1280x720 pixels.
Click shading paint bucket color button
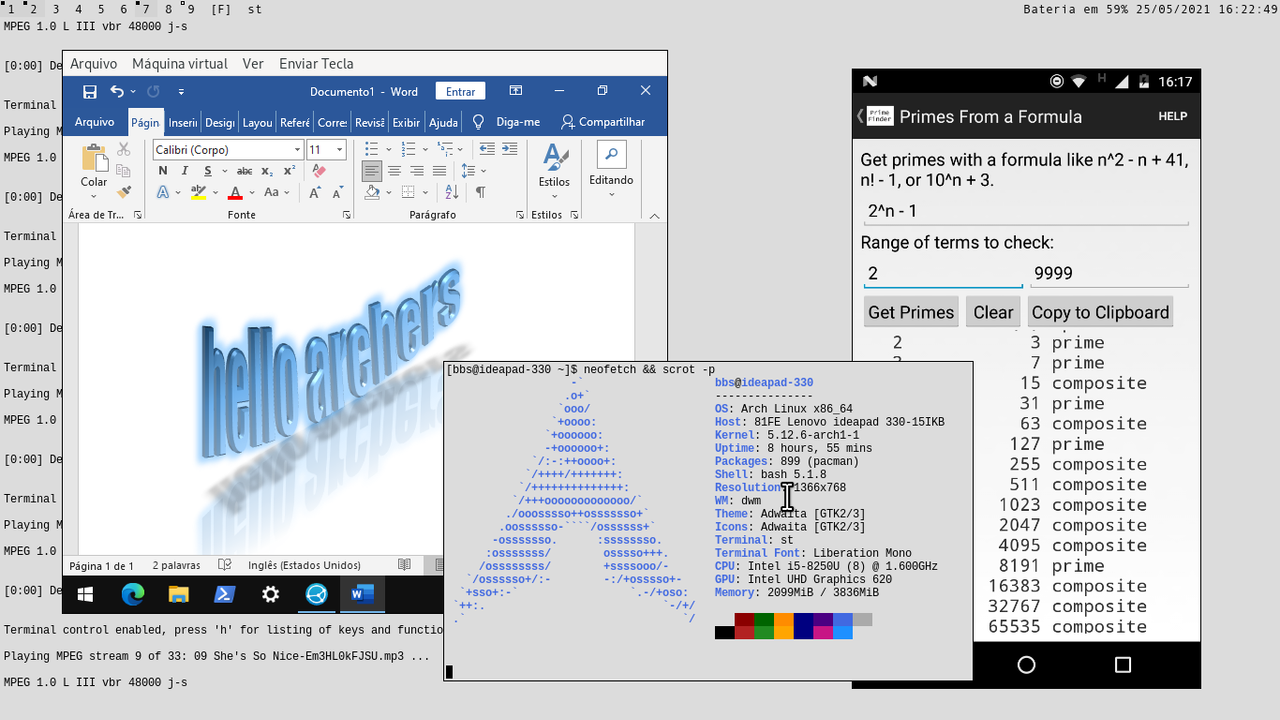(x=372, y=193)
